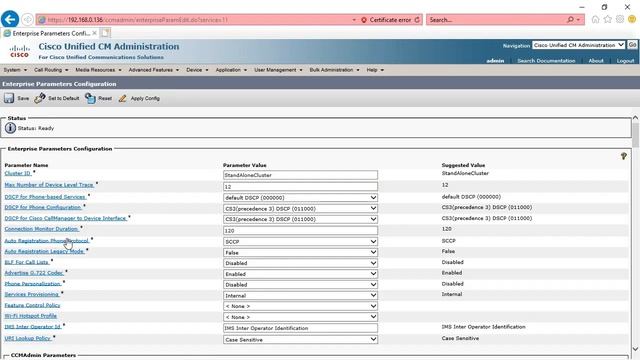Viewport: 640px width, 360px height.
Task: Expand DSCP for Phone Configuration dropdown
Action: pyautogui.click(x=300, y=208)
